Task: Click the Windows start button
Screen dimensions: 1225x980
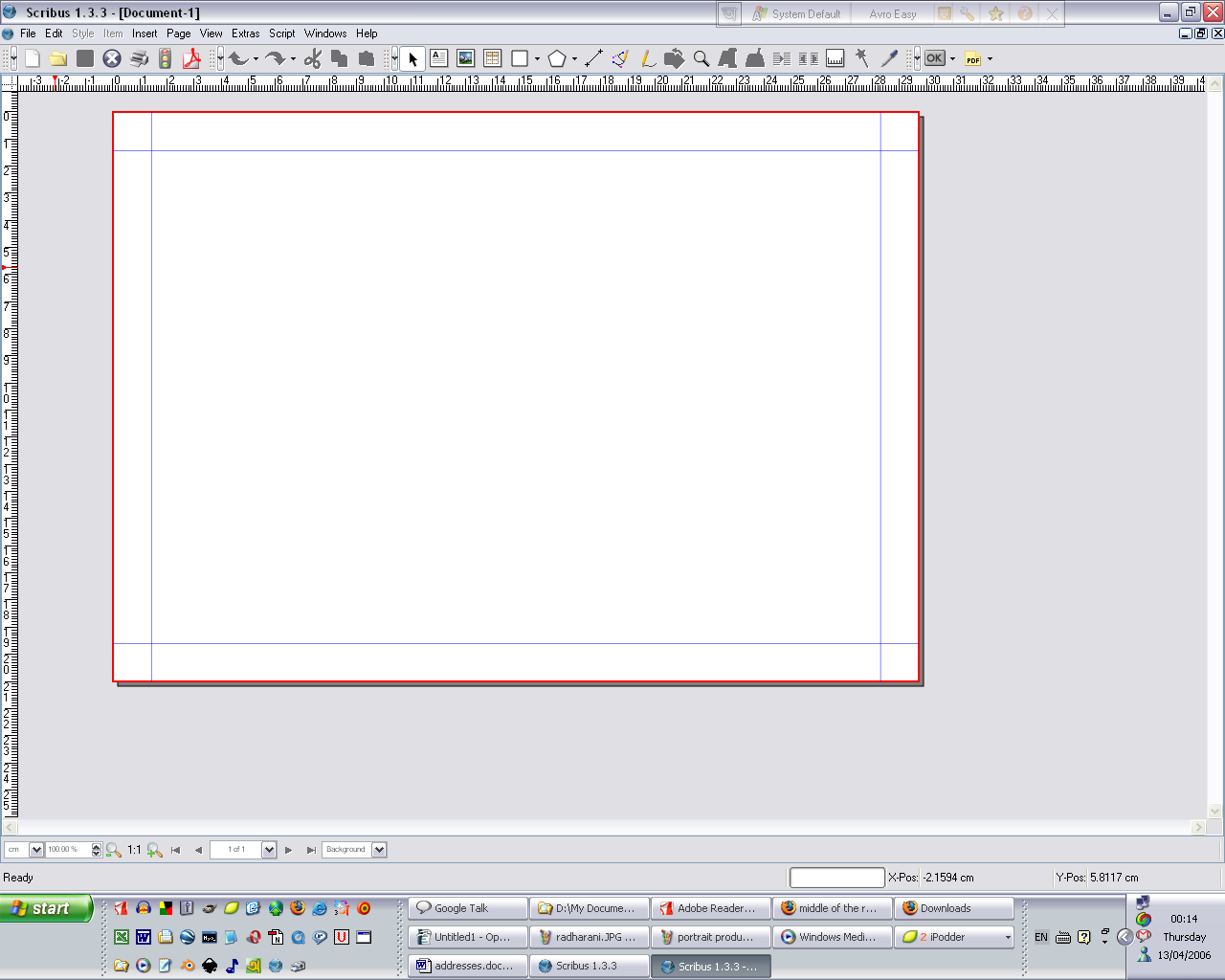Action: (46, 908)
